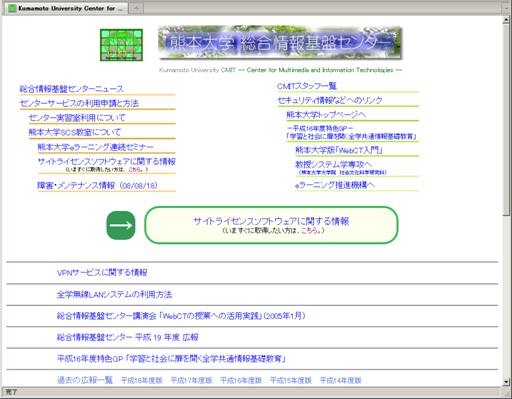Open セキュリティ情報などへのリンク
Screen dimensions: 512x399
[330, 100]
